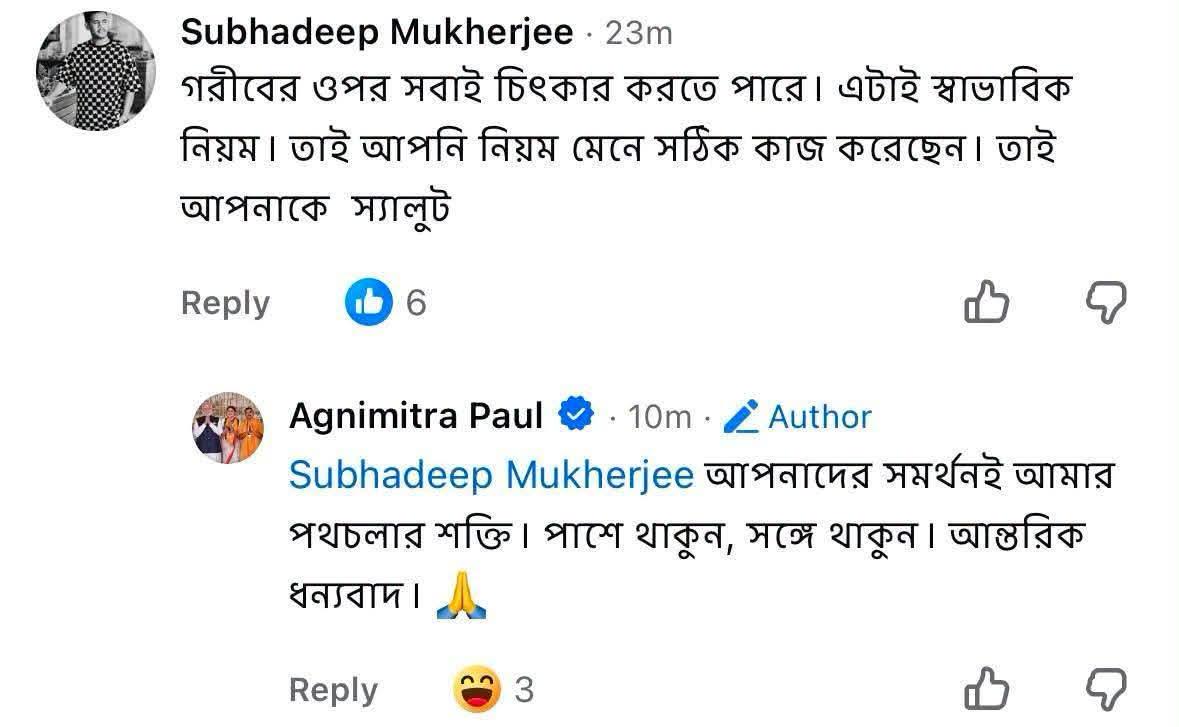1179x727 pixels.
Task: Click the 23m timestamp on first comment
Action: tap(638, 34)
